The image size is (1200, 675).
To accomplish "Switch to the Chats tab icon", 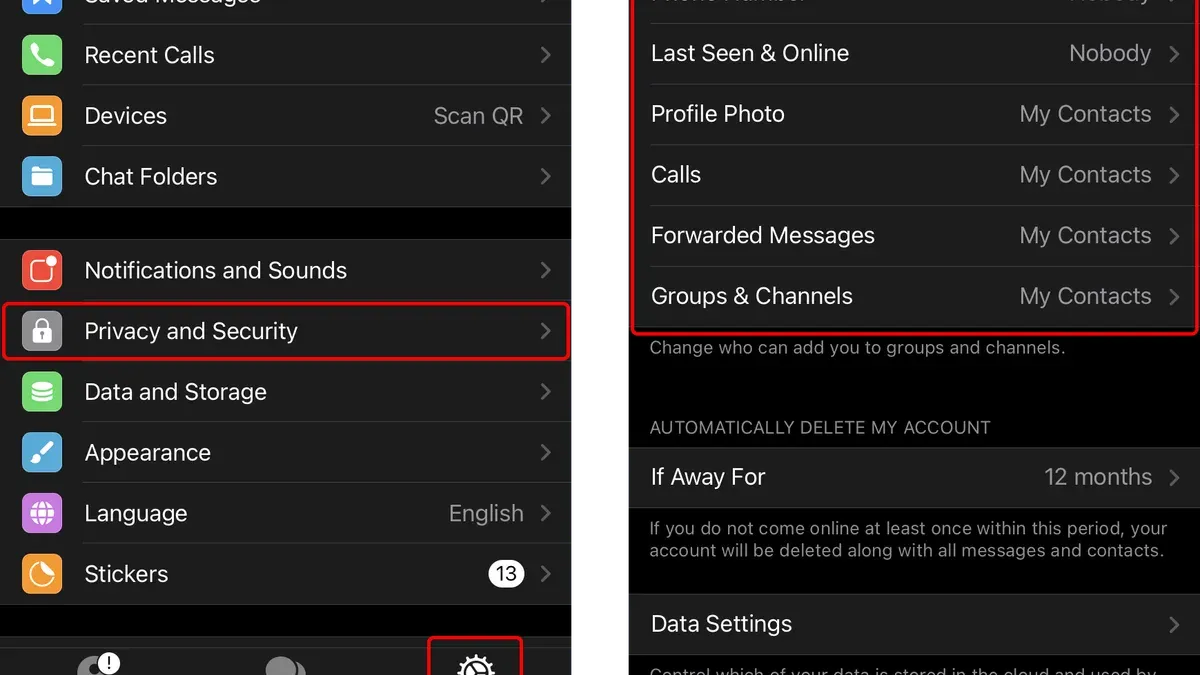I will click(x=286, y=666).
